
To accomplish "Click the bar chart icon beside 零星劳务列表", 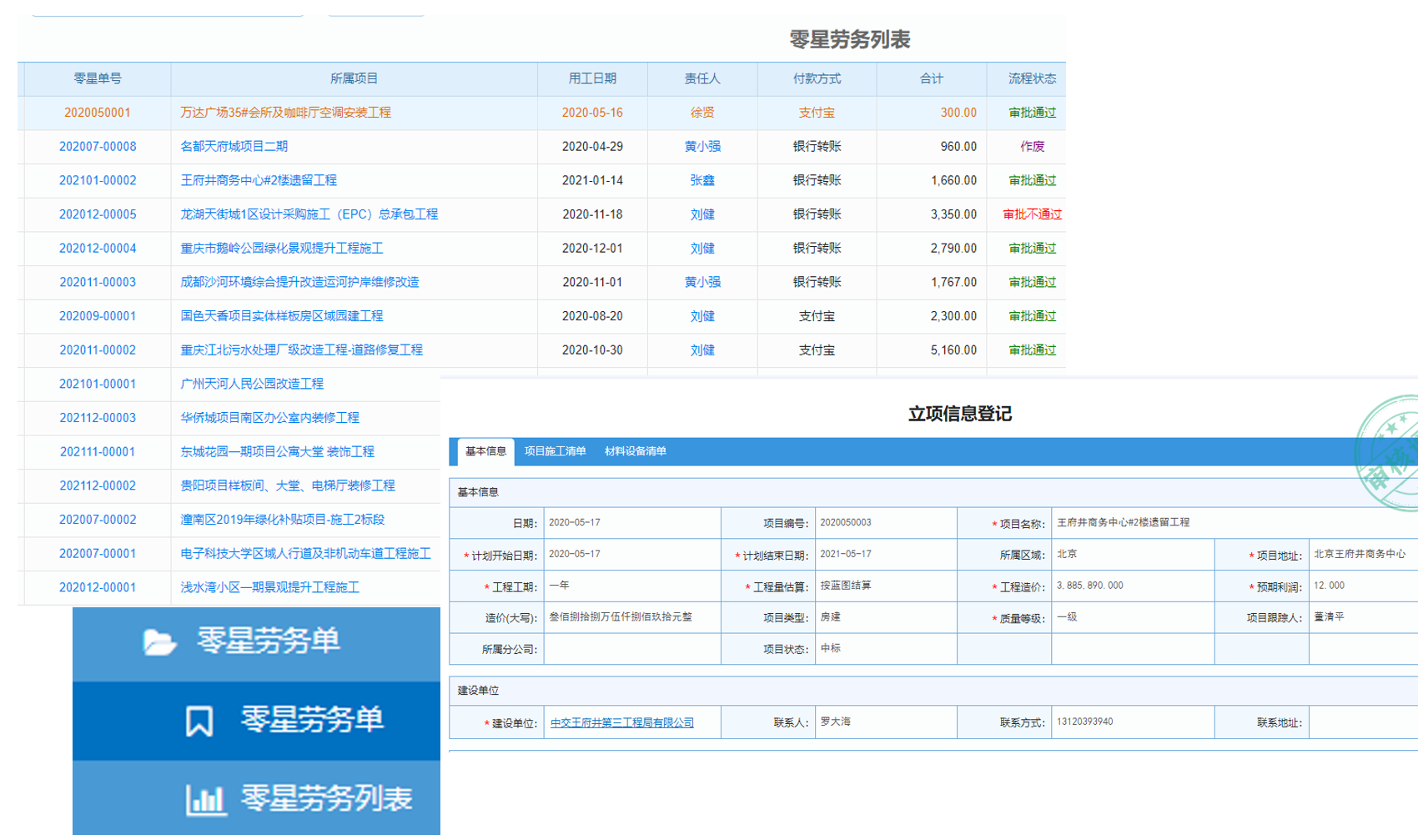I will 205,799.
